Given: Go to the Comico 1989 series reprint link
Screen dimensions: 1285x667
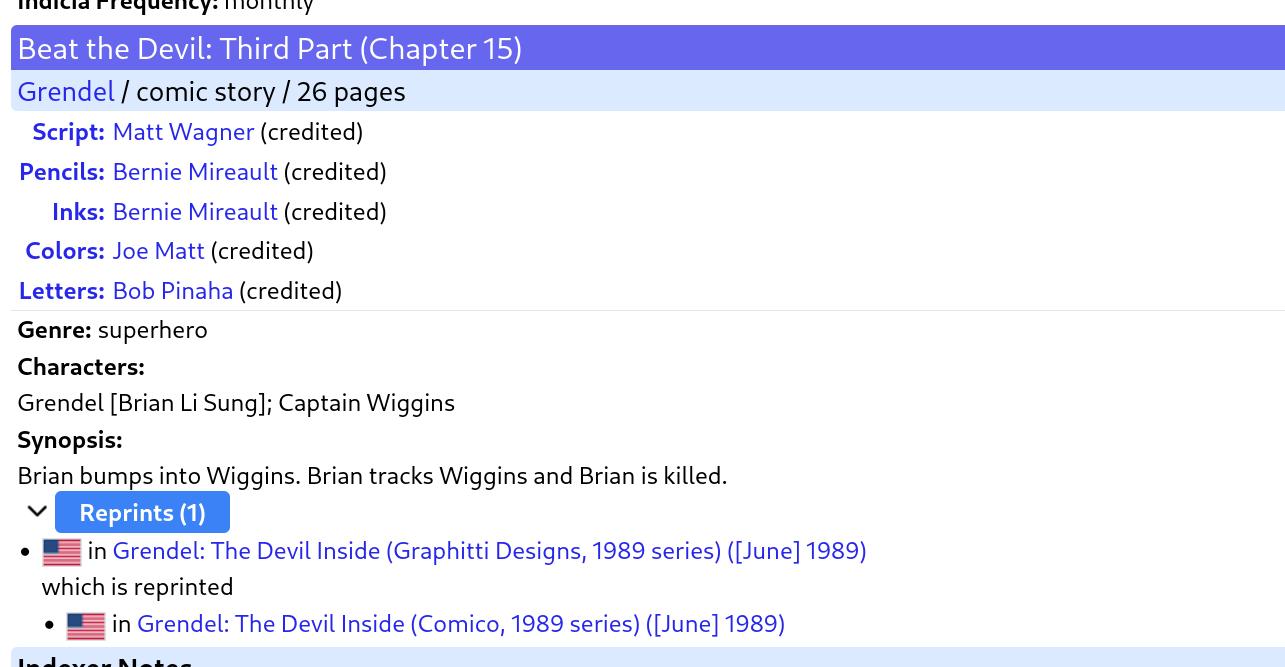Looking at the screenshot, I should (x=460, y=623).
